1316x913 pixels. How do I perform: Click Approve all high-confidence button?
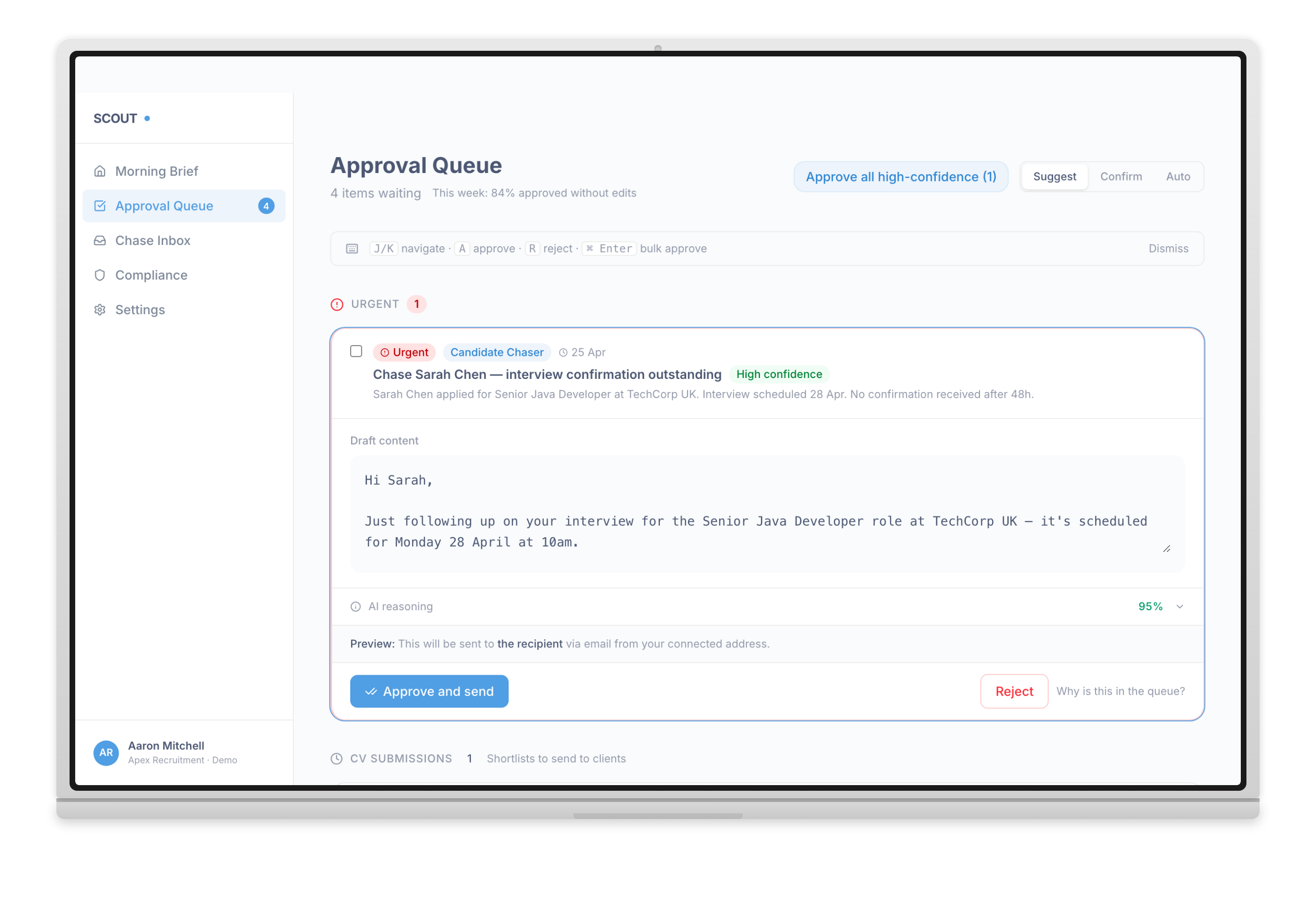[x=900, y=177]
